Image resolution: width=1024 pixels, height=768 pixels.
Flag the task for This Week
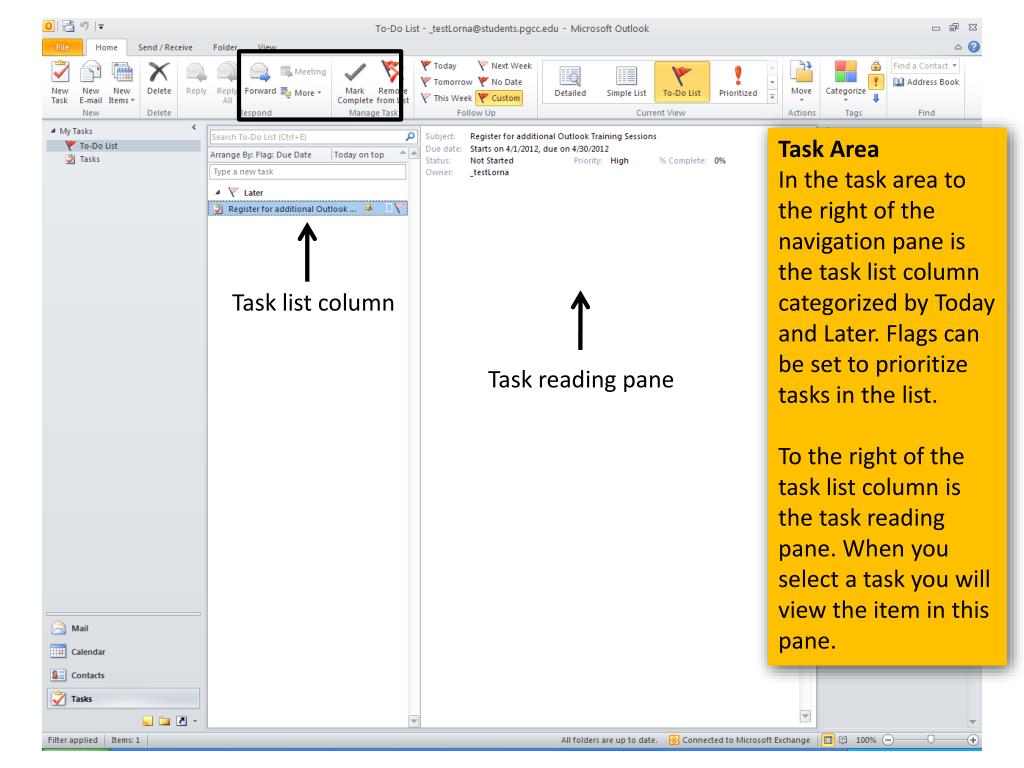[x=447, y=98]
